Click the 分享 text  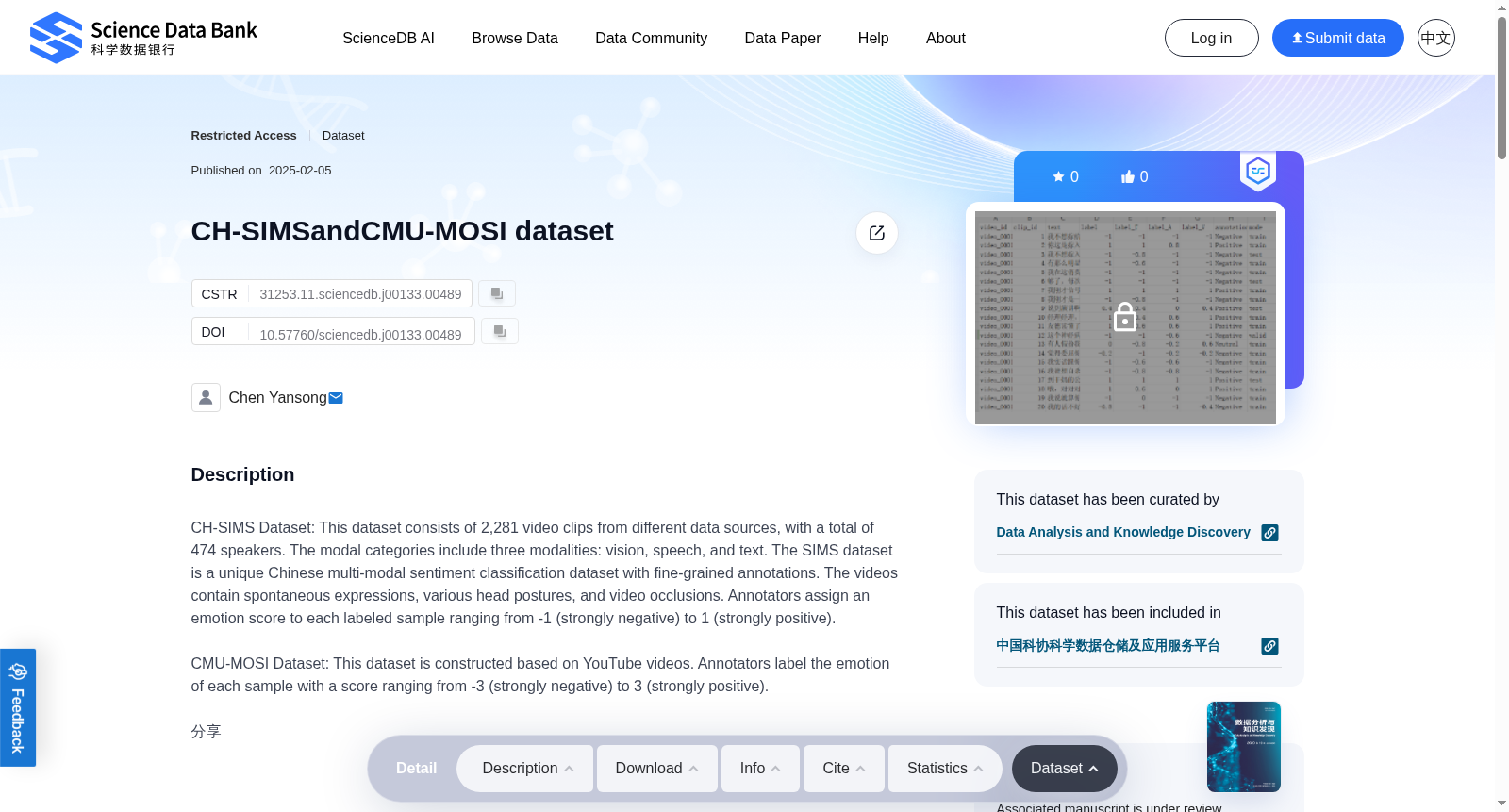[x=206, y=732]
